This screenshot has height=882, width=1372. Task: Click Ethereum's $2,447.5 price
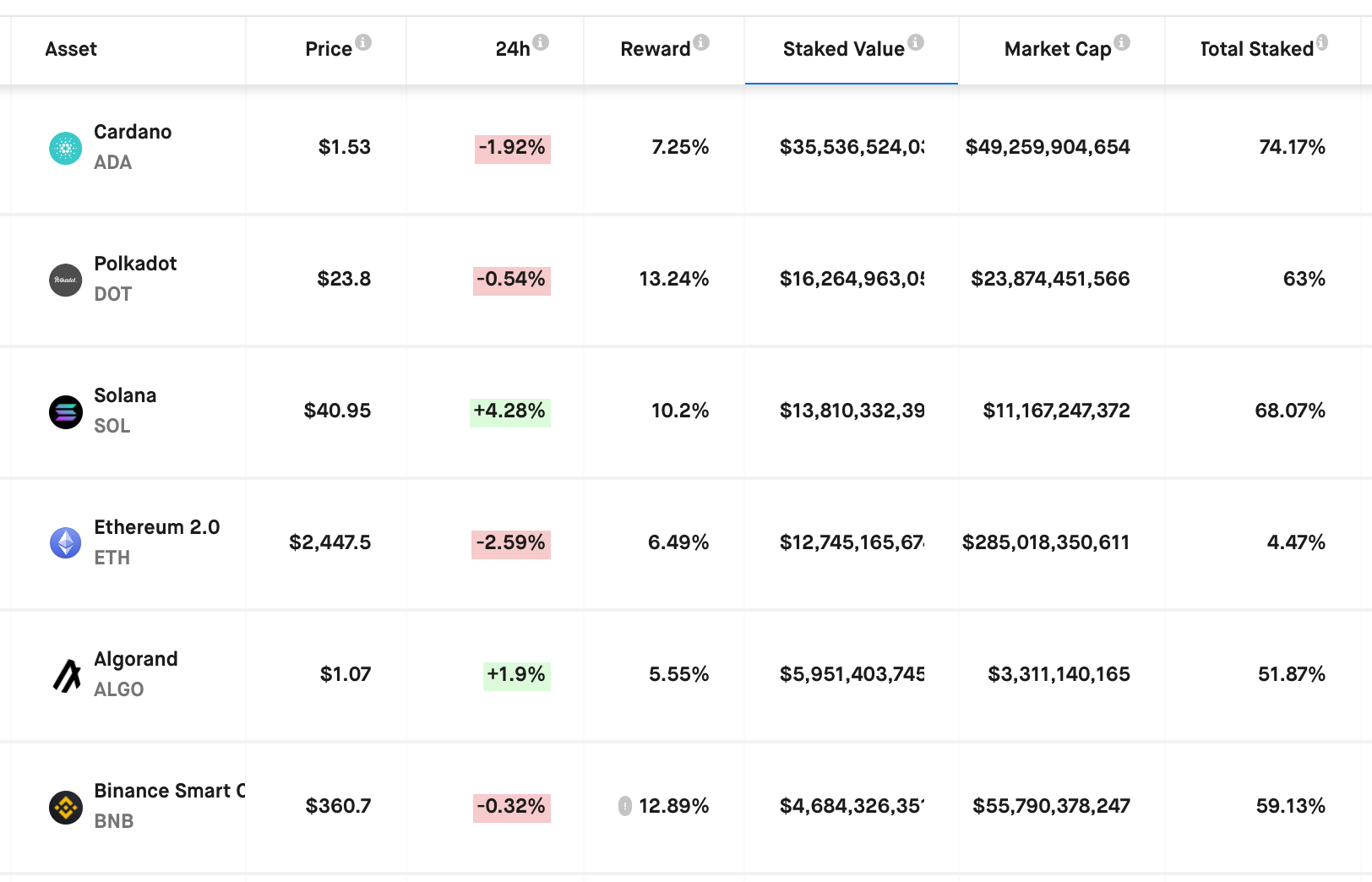click(x=329, y=542)
